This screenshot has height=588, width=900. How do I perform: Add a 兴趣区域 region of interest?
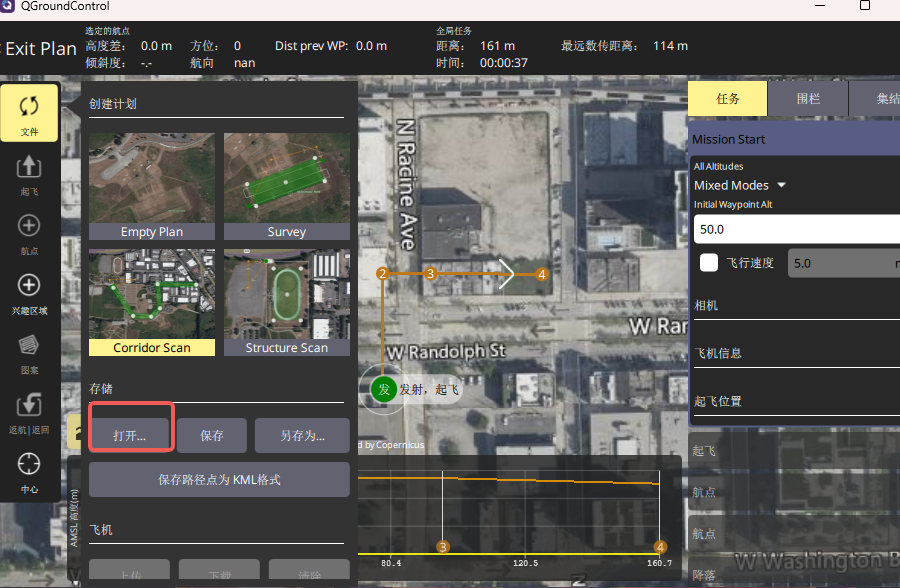[x=29, y=294]
